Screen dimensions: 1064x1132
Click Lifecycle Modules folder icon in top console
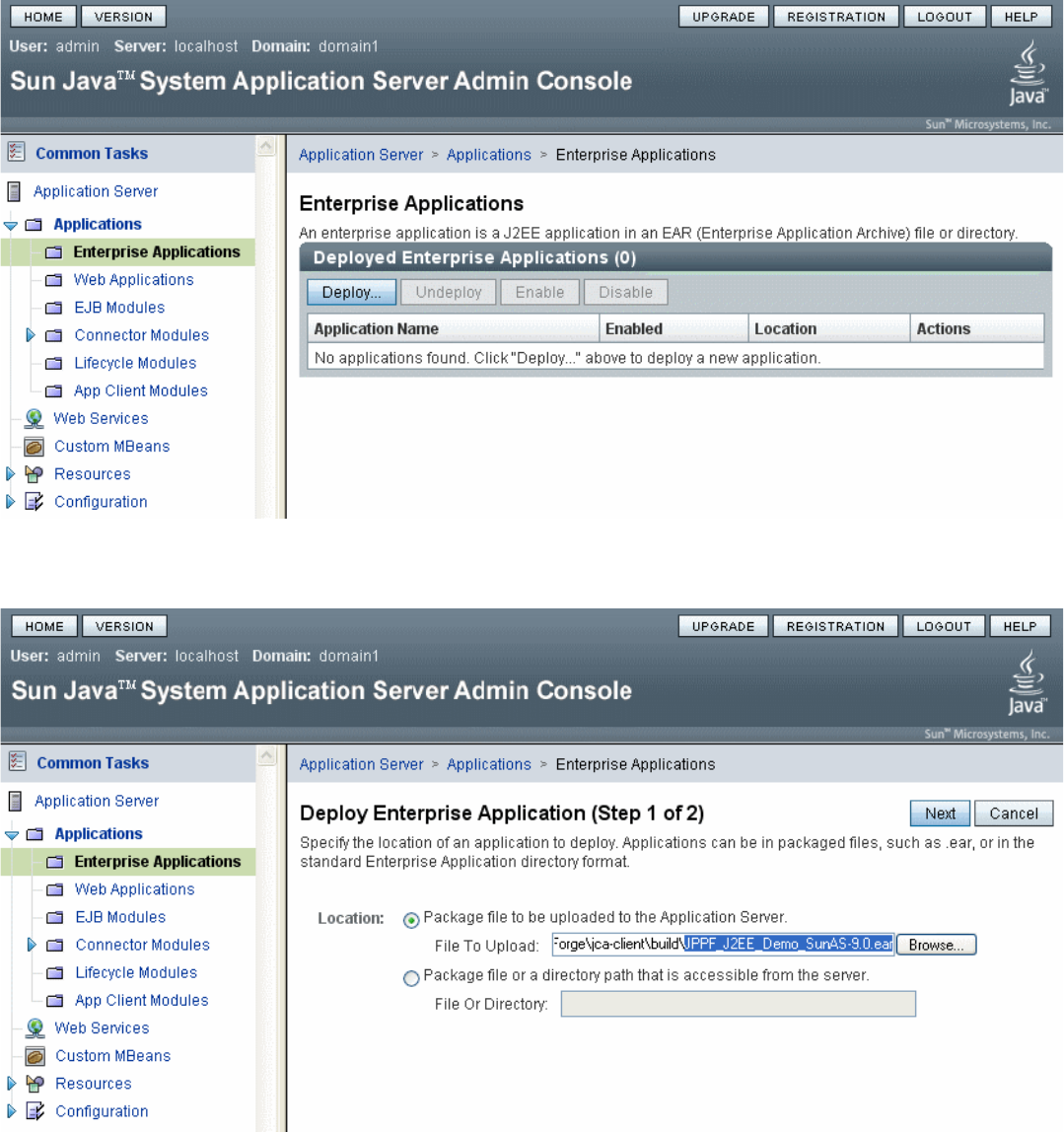(54, 364)
